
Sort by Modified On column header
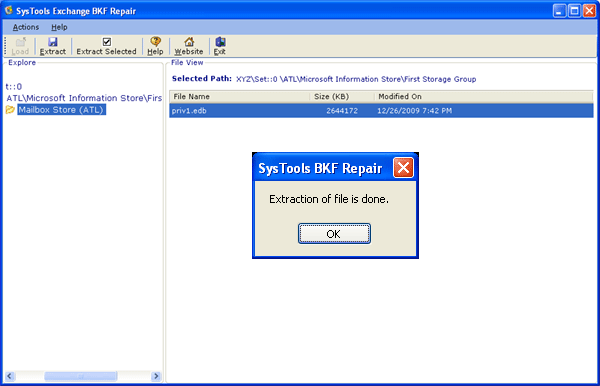[x=484, y=96]
